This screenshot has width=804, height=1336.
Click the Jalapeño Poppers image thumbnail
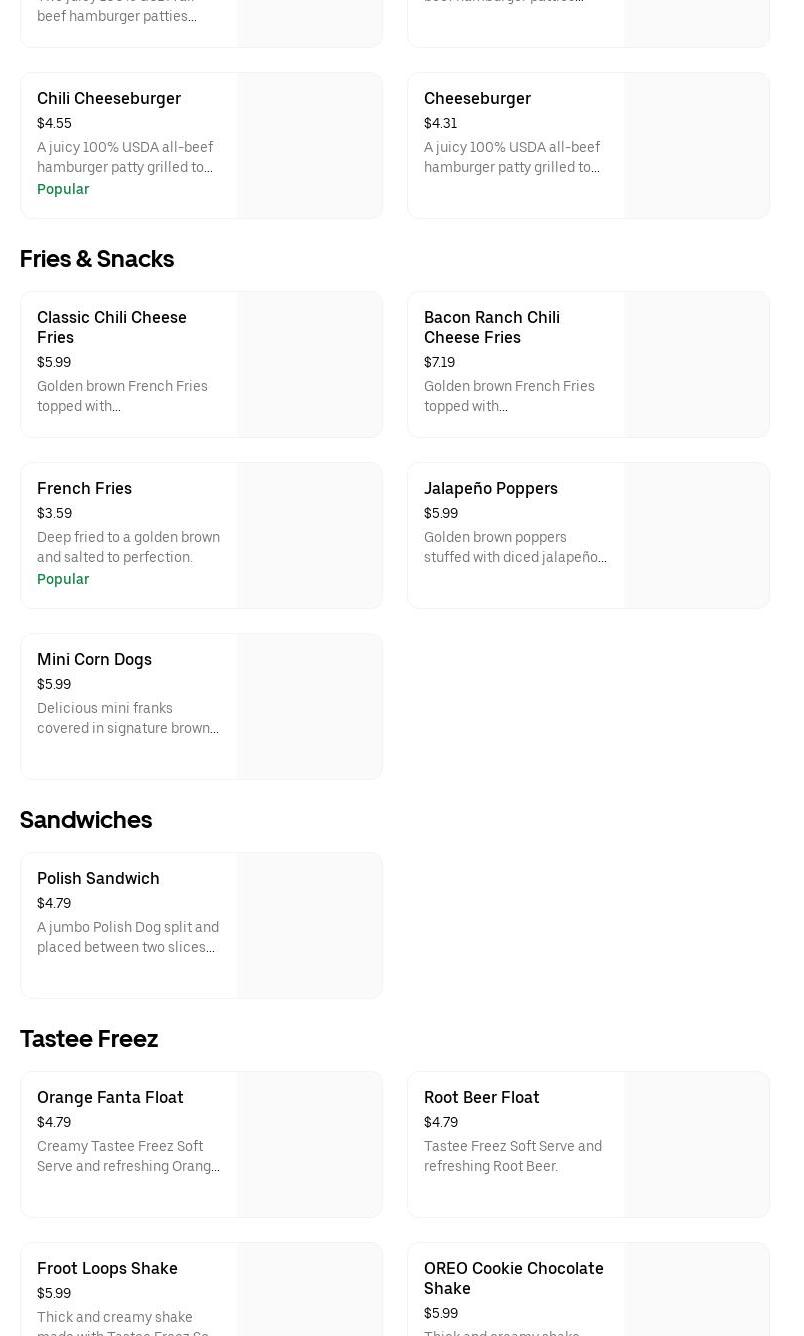point(696,535)
